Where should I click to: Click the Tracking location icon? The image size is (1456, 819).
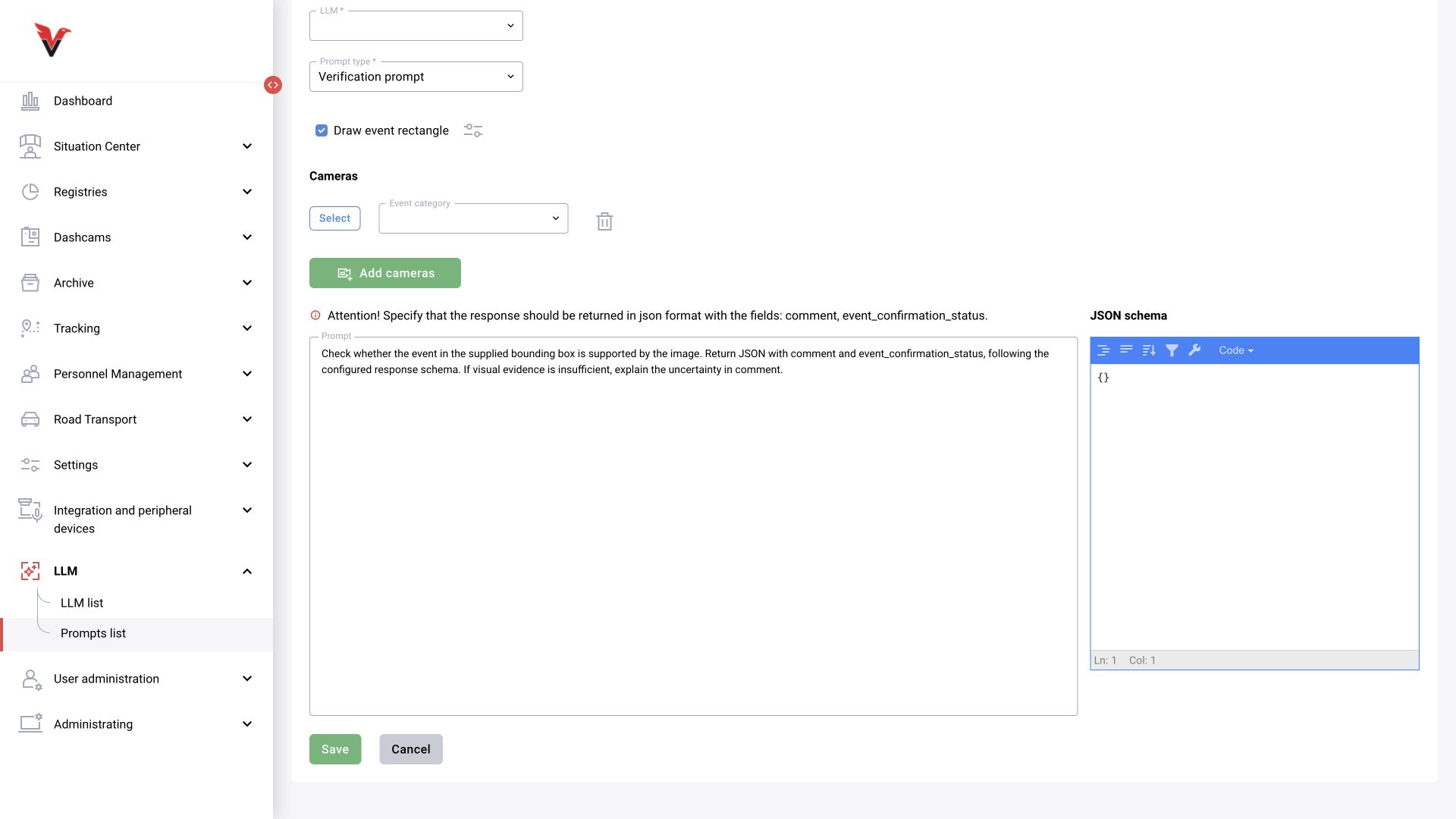pyautogui.click(x=30, y=328)
